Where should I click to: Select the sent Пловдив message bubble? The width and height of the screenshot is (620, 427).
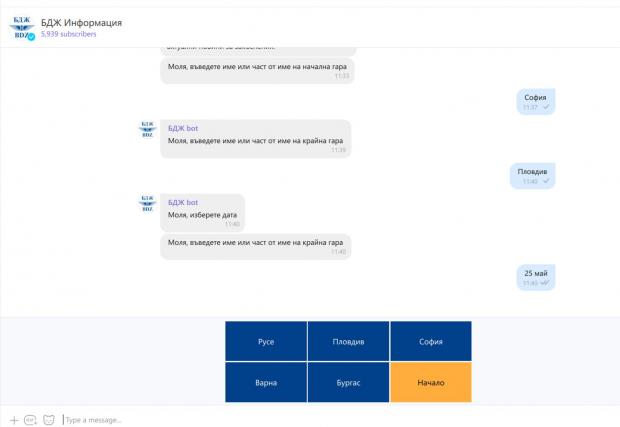(x=533, y=176)
